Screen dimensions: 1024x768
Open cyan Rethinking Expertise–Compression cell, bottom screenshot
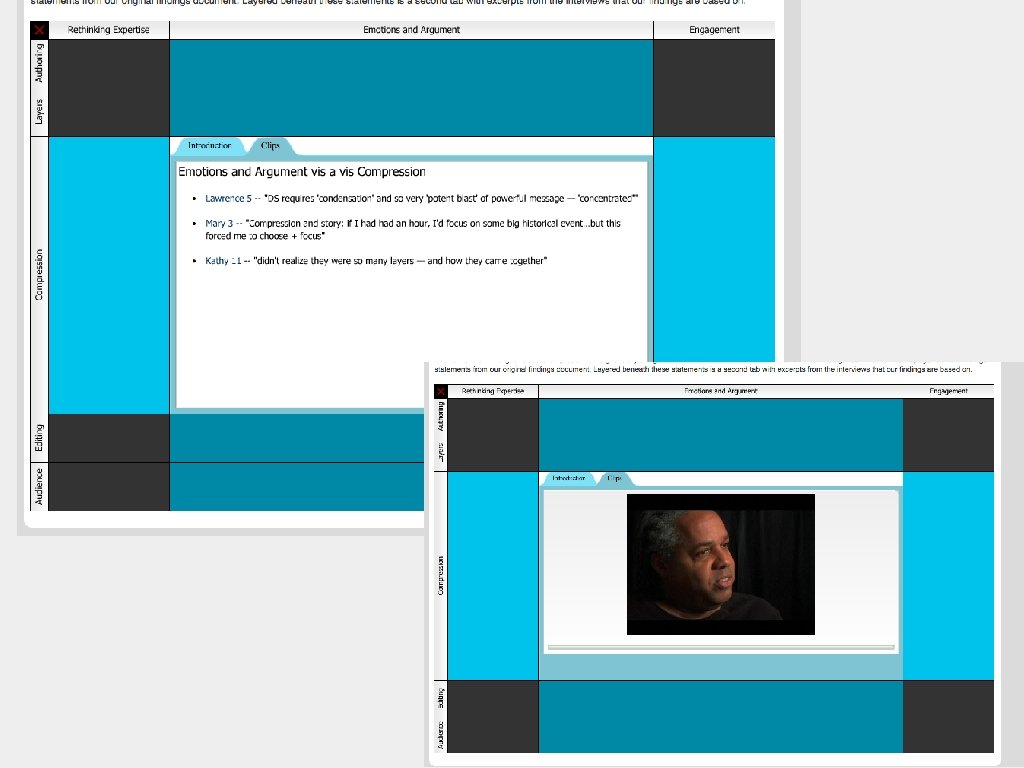coord(493,575)
